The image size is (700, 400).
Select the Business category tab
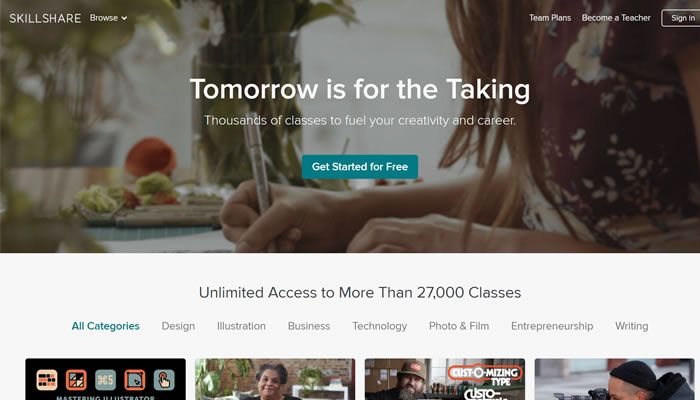coord(309,326)
